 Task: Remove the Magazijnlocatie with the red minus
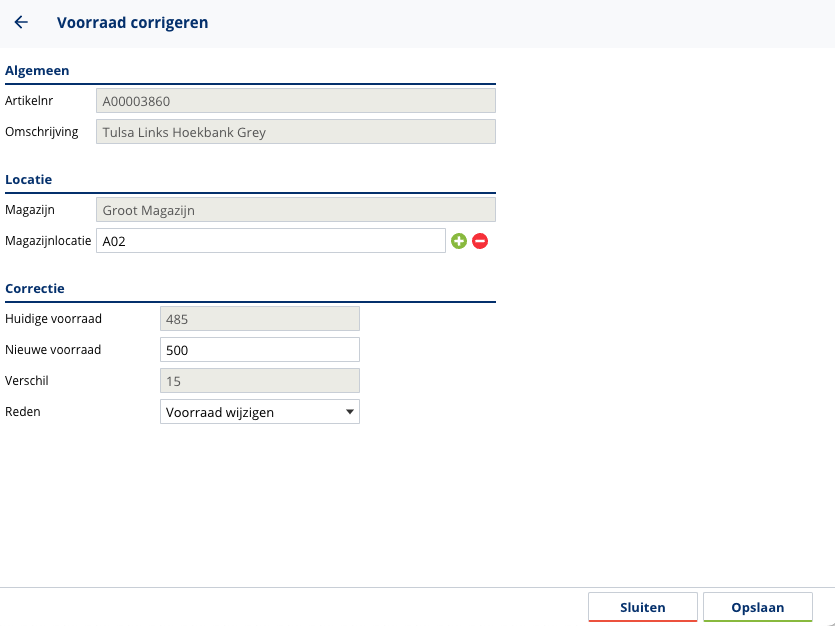[480, 241]
